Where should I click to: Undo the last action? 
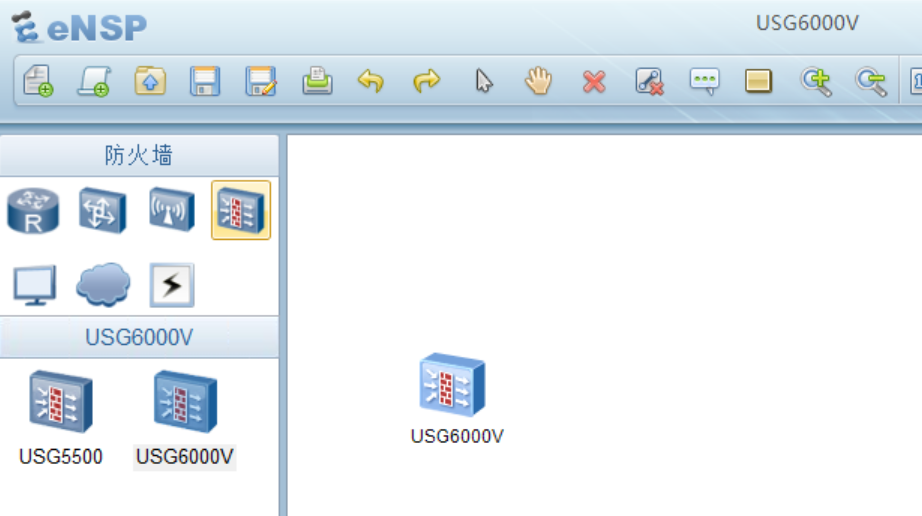tap(371, 81)
